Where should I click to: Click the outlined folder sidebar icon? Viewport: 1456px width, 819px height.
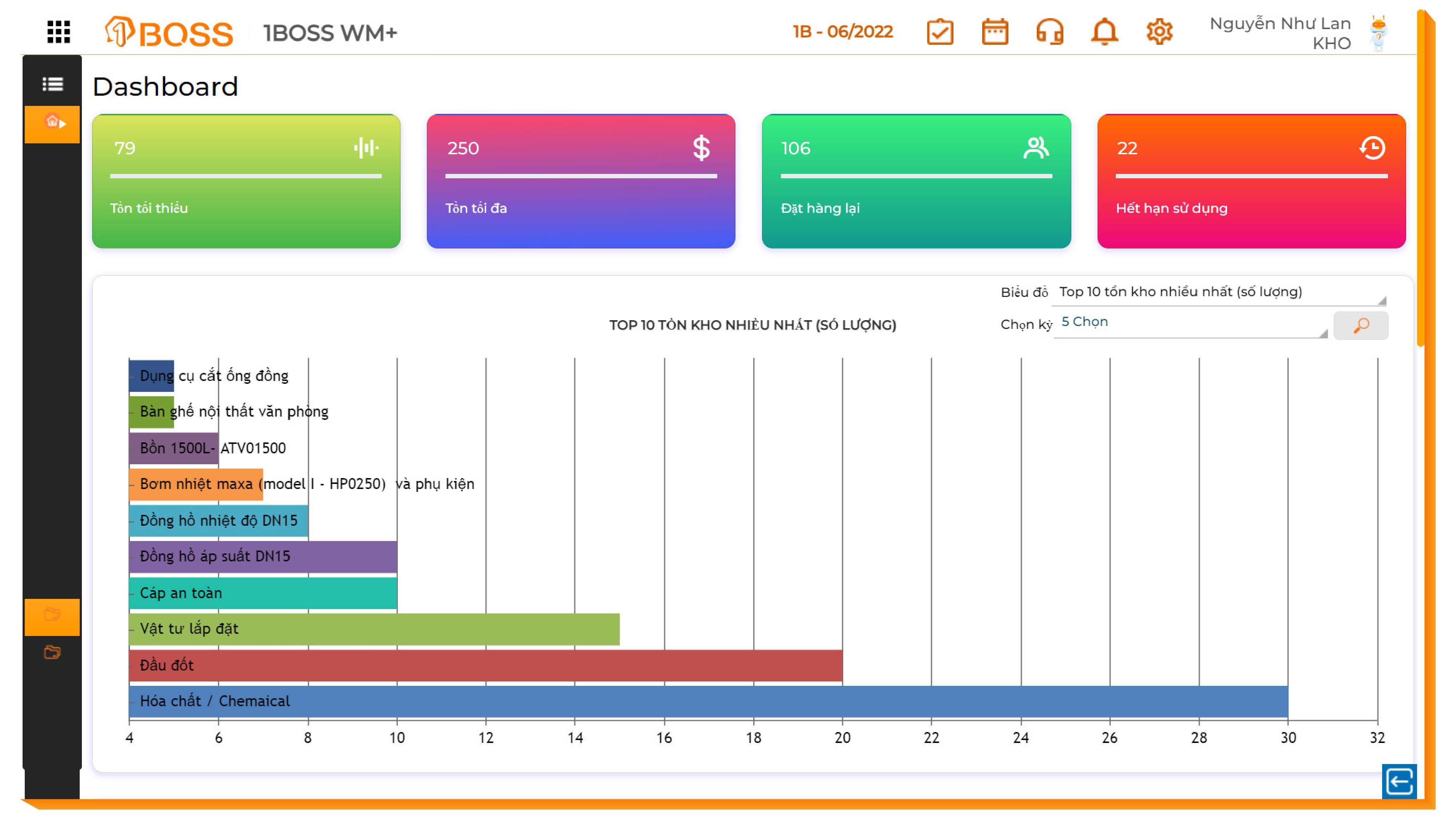coord(52,652)
